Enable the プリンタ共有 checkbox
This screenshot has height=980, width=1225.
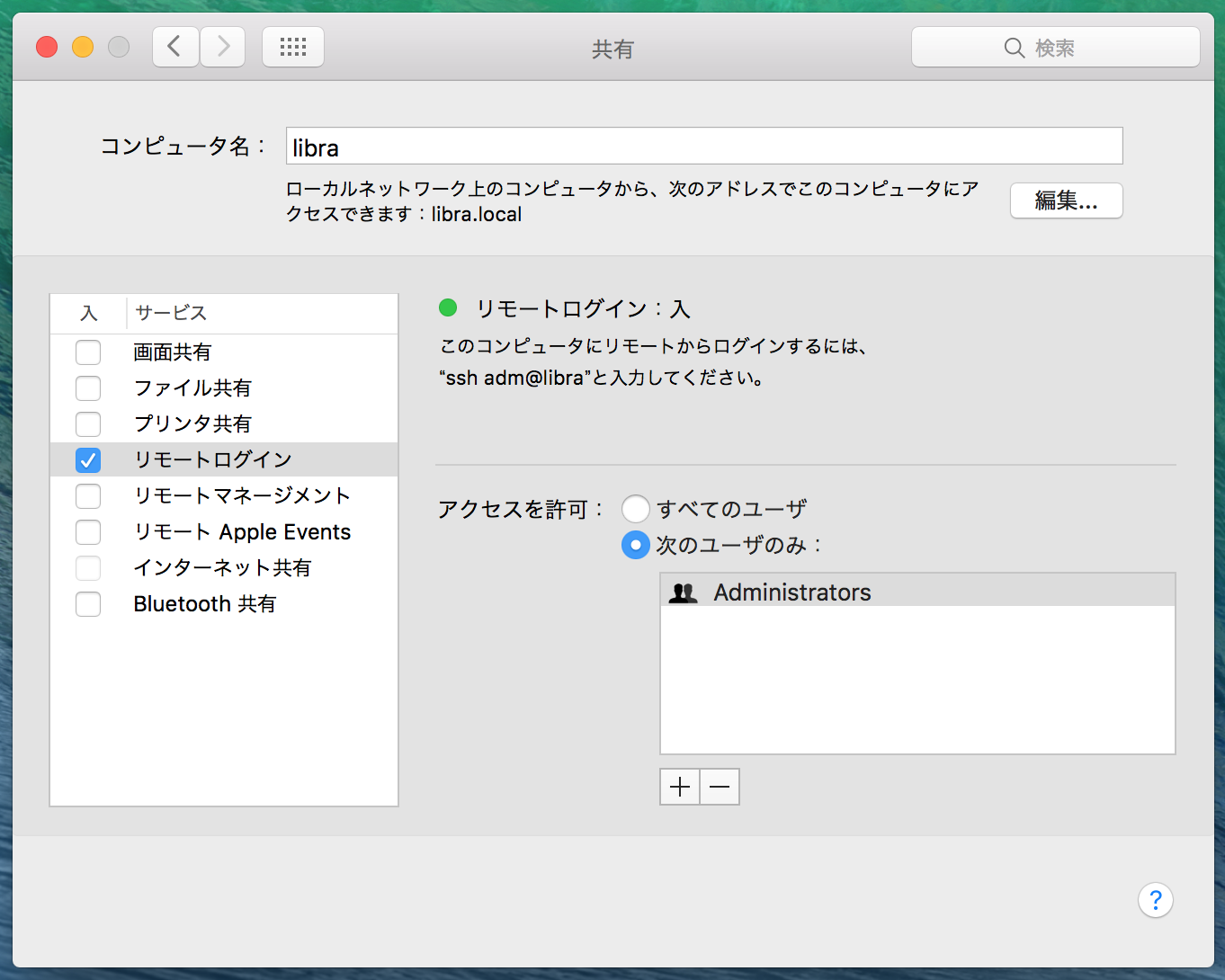point(88,424)
